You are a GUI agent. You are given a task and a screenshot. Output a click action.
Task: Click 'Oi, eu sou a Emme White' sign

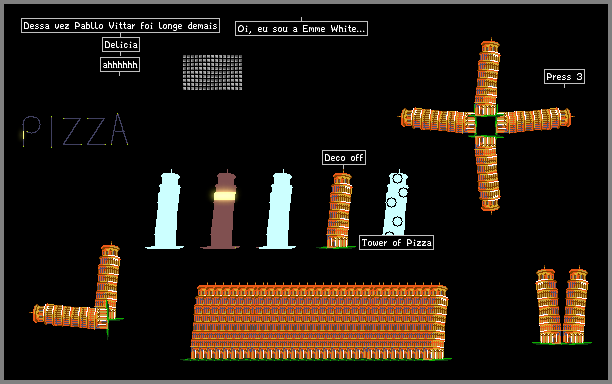pyautogui.click(x=301, y=28)
